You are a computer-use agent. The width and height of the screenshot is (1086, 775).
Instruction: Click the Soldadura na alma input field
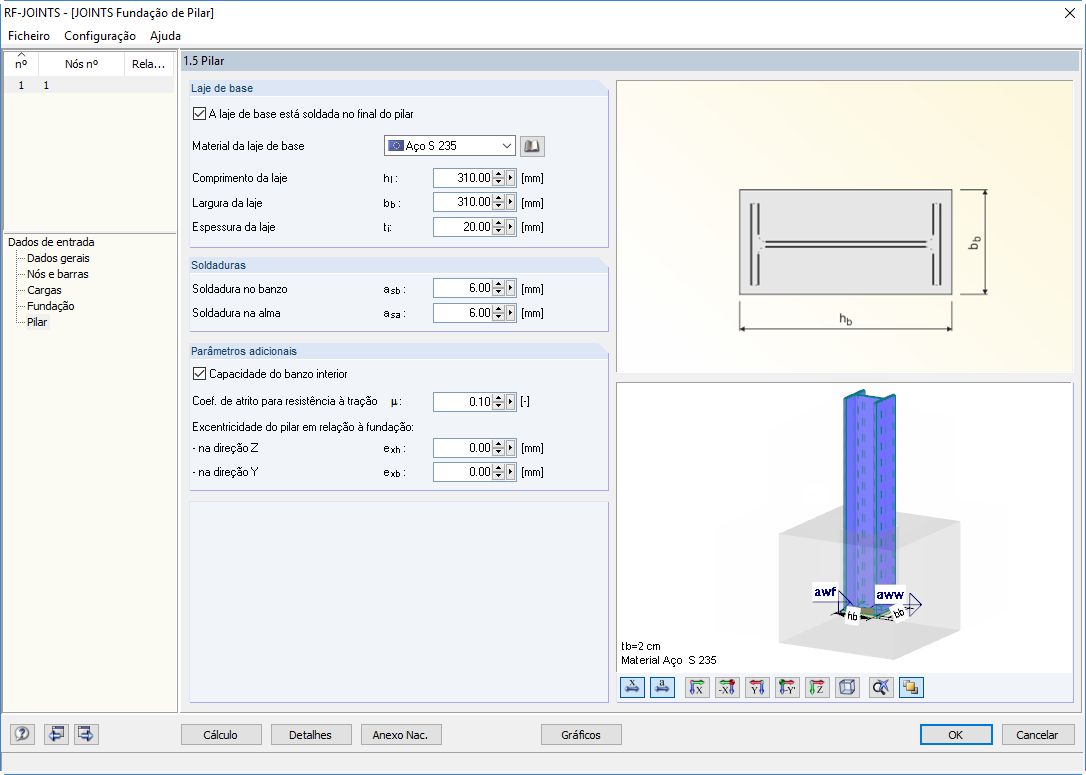coord(463,313)
